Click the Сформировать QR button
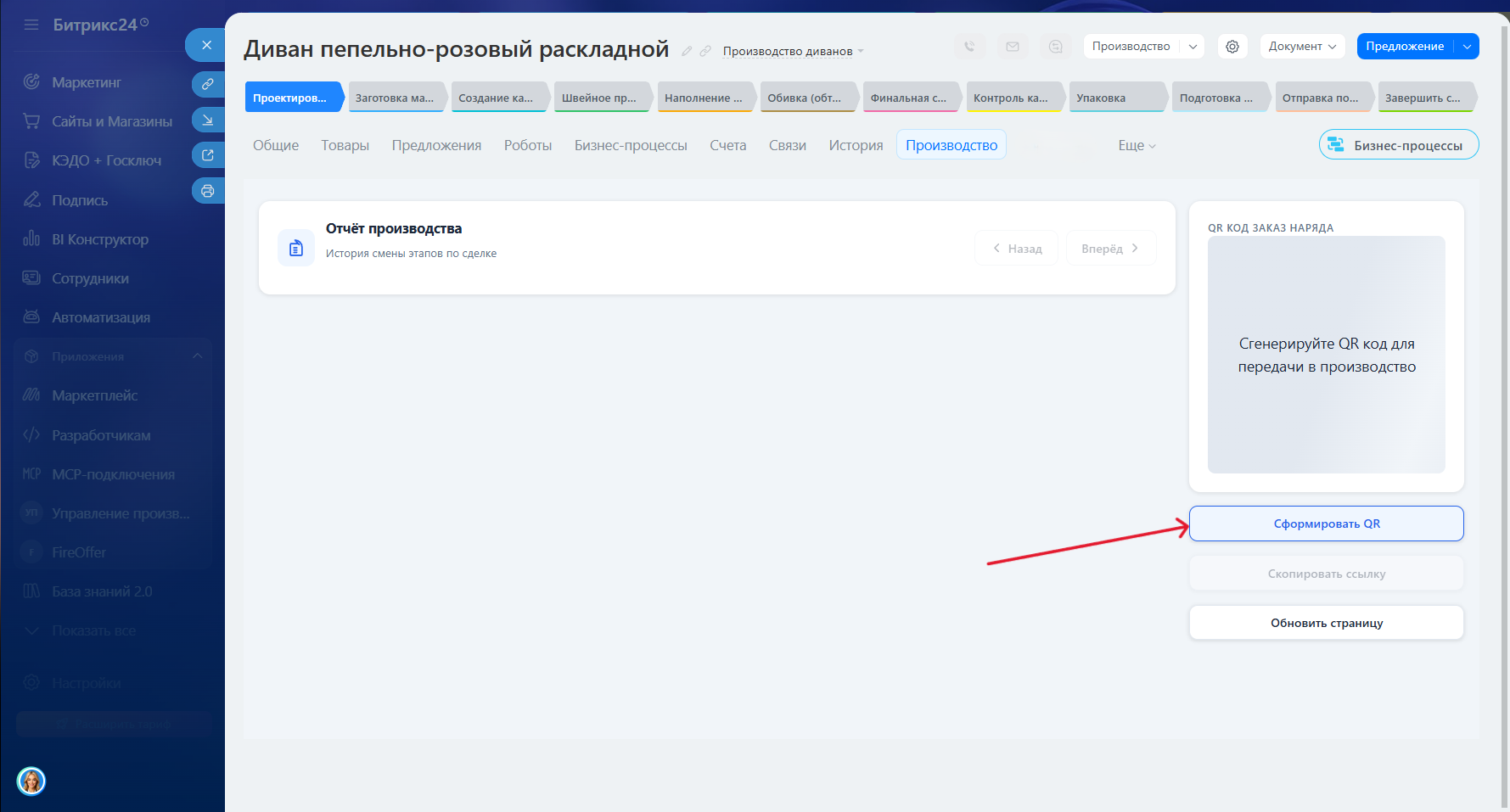 (x=1327, y=524)
